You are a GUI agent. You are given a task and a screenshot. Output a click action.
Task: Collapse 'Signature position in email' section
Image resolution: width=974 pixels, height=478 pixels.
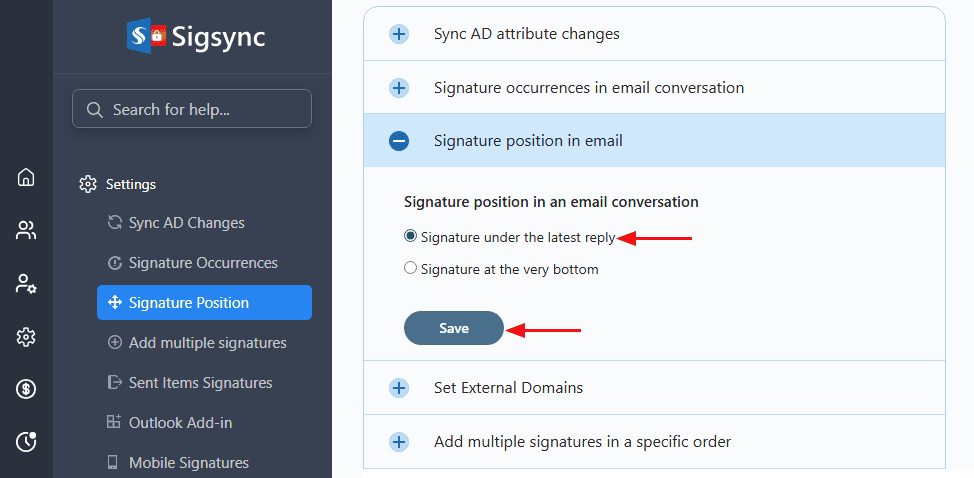click(399, 141)
